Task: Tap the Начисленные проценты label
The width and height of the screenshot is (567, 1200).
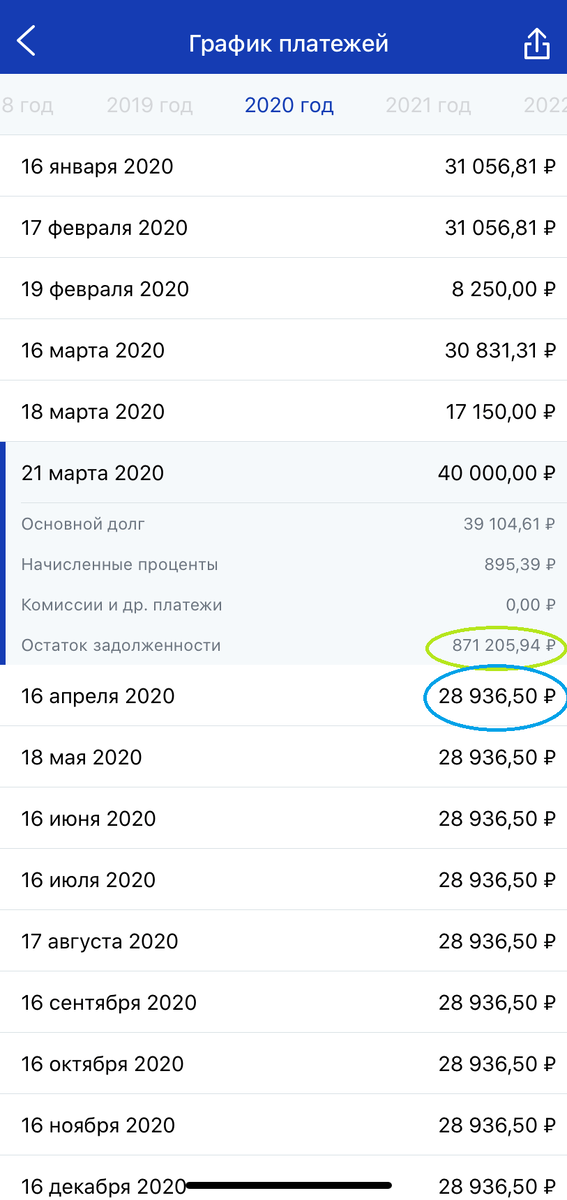Action: [x=120, y=564]
